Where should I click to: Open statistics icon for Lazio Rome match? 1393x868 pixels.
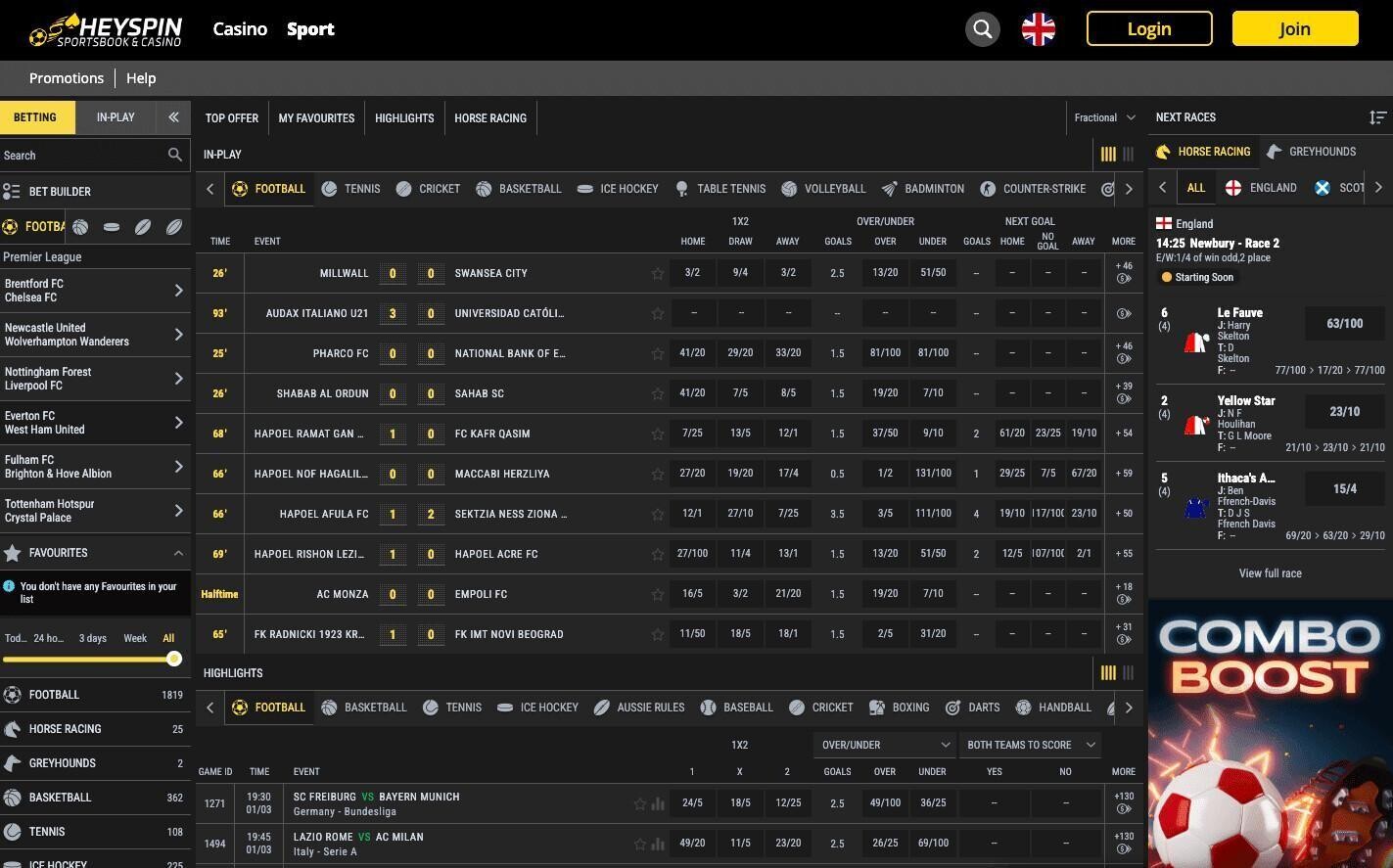pos(658,844)
